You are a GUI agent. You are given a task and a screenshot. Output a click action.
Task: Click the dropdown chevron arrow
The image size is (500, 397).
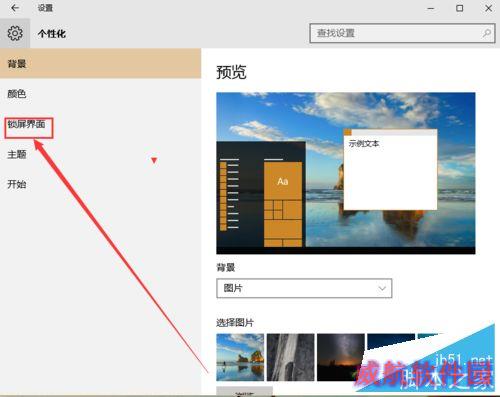[382, 288]
